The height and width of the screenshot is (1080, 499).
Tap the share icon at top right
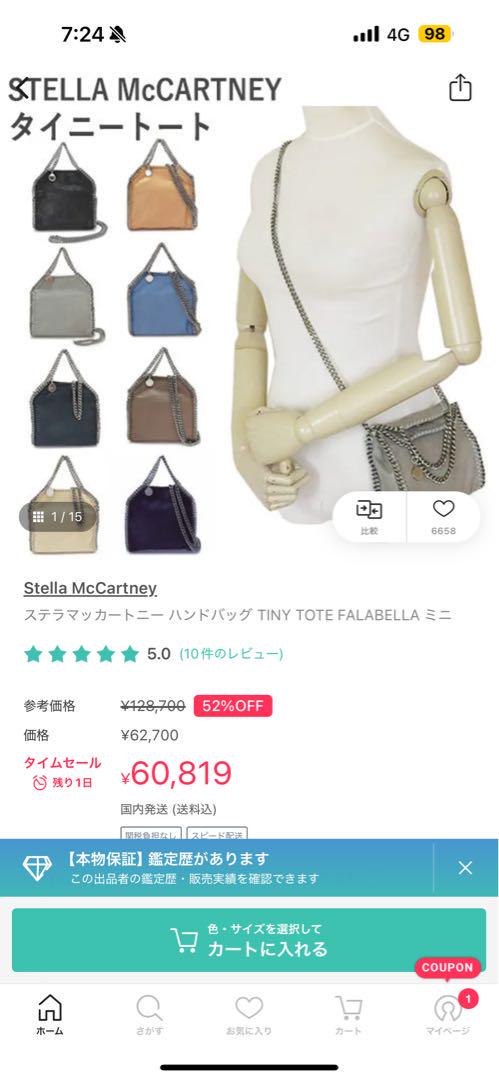pyautogui.click(x=460, y=87)
